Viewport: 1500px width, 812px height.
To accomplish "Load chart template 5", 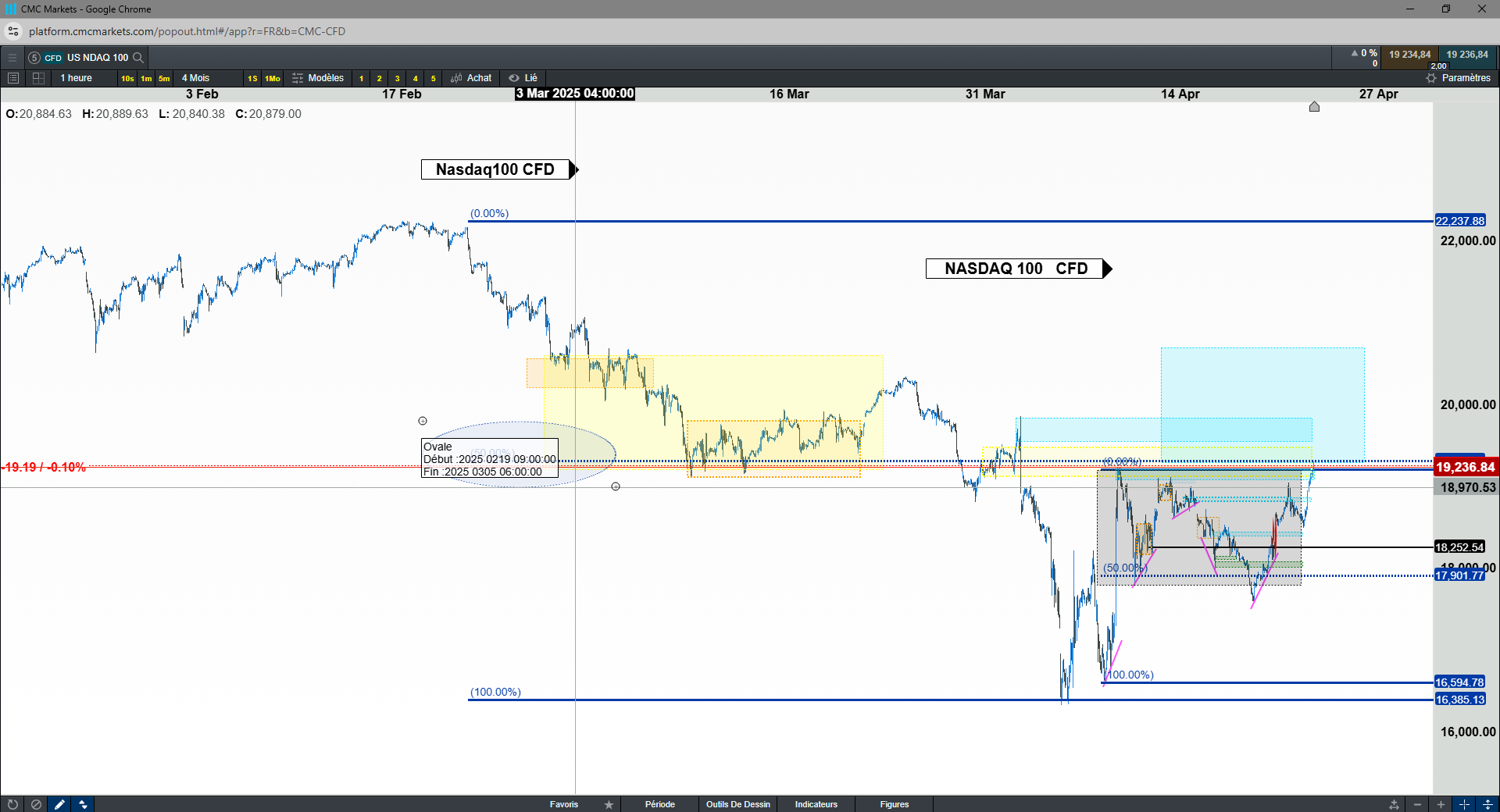I will coord(433,78).
